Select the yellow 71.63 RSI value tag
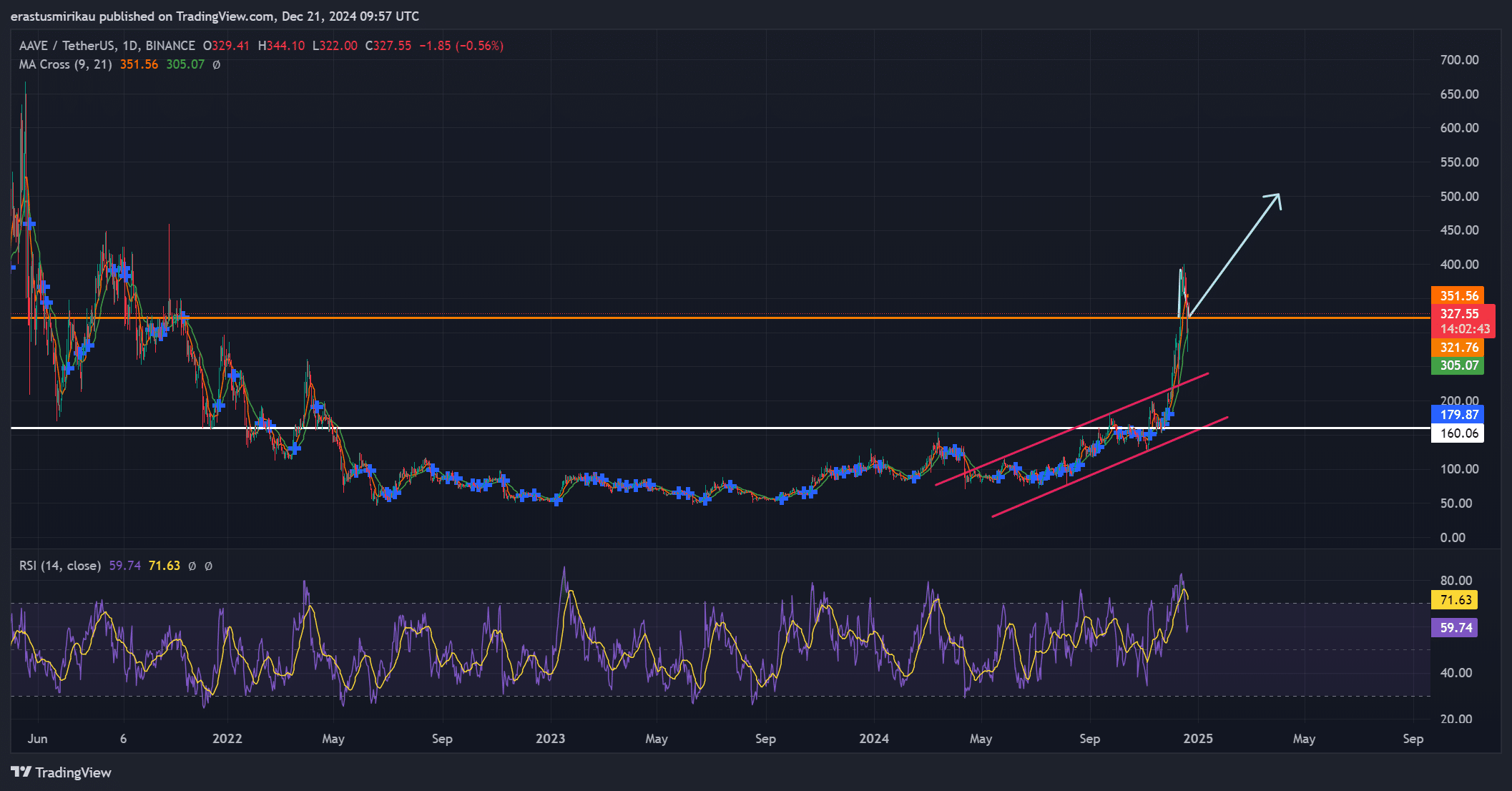The height and width of the screenshot is (791, 1512). [1455, 599]
